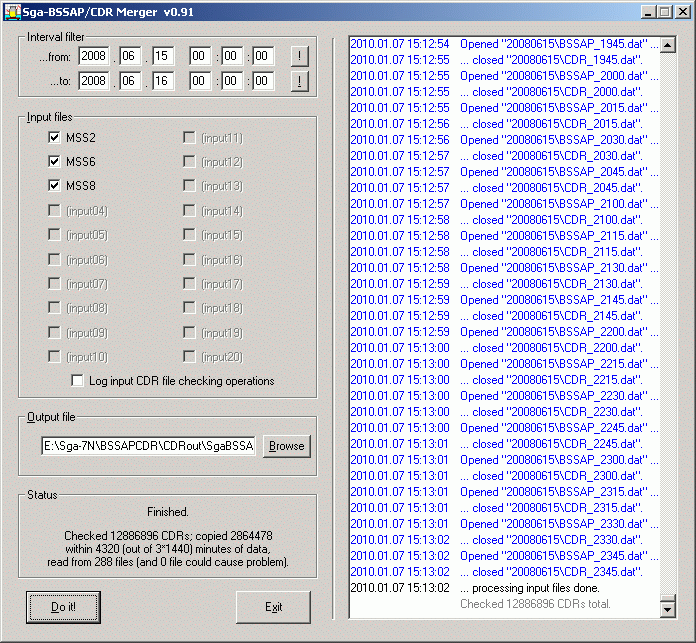
Task: Click the to hour field
Action: (x=200, y=81)
